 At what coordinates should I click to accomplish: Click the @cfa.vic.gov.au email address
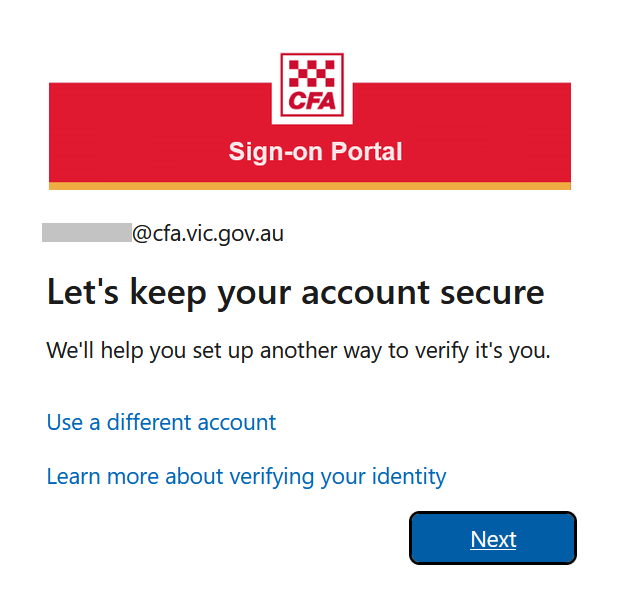[x=208, y=234]
